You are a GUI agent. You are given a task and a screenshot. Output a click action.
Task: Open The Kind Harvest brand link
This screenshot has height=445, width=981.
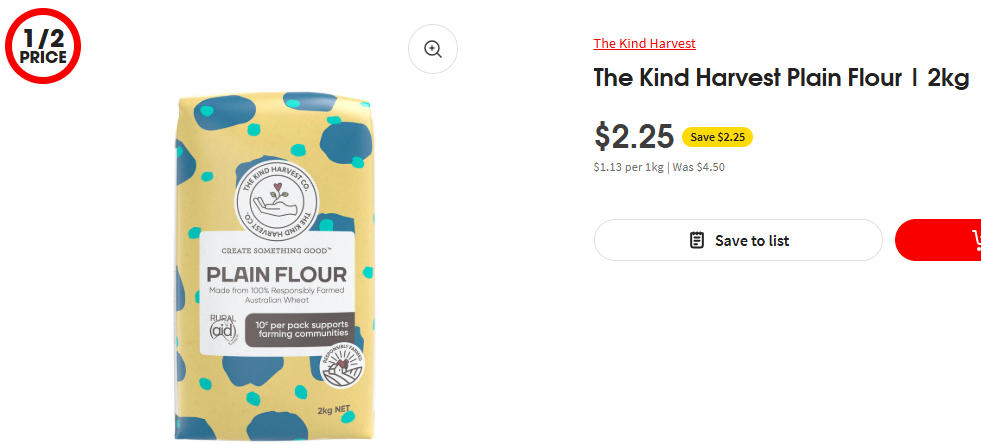[644, 43]
